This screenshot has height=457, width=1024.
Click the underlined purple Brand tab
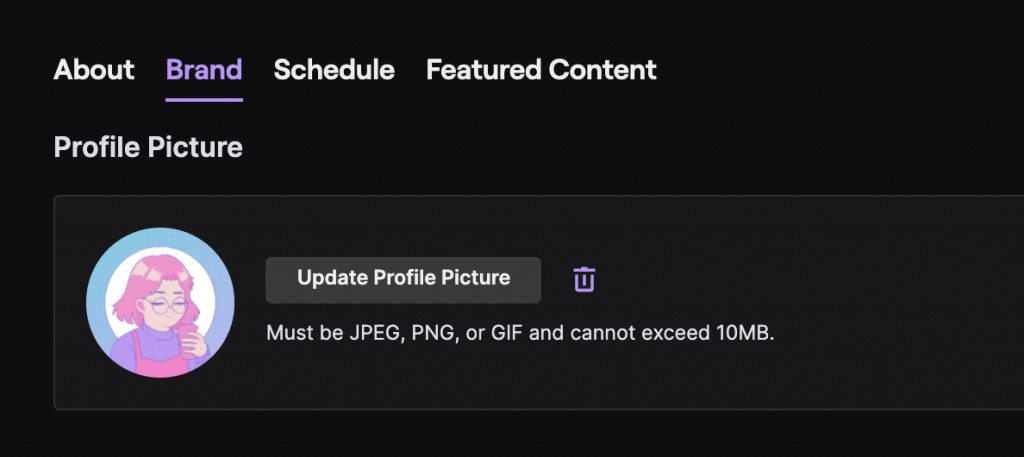click(x=204, y=69)
